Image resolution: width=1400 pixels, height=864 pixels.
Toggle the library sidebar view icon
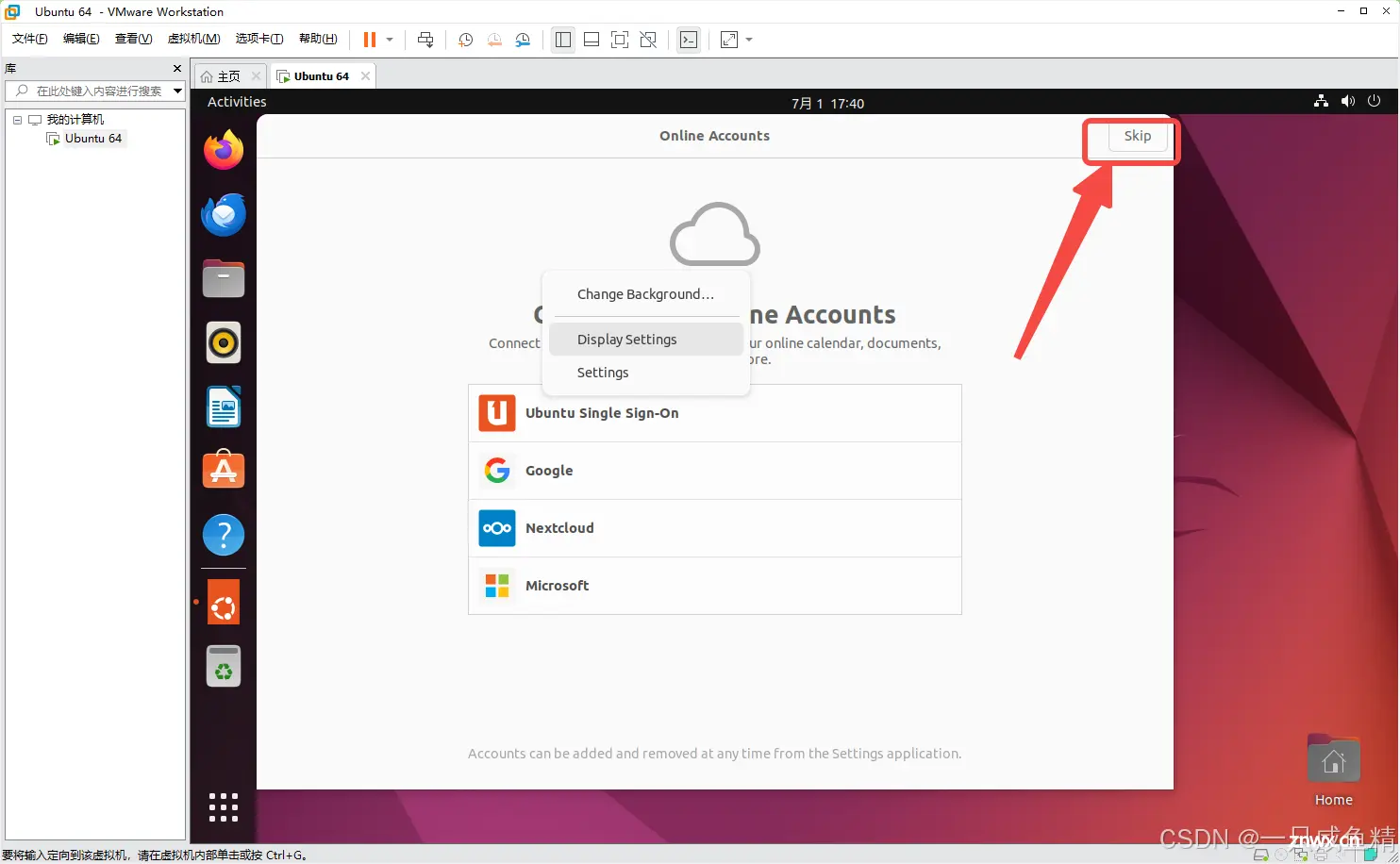tap(563, 40)
